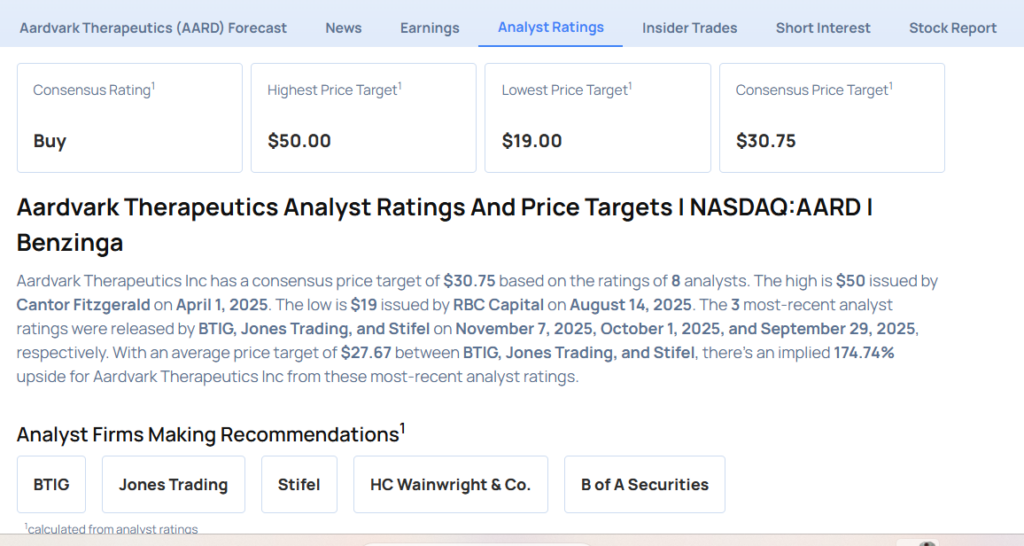Click the BTIG analyst firm button
Screen dimensions: 1024x546
point(51,484)
